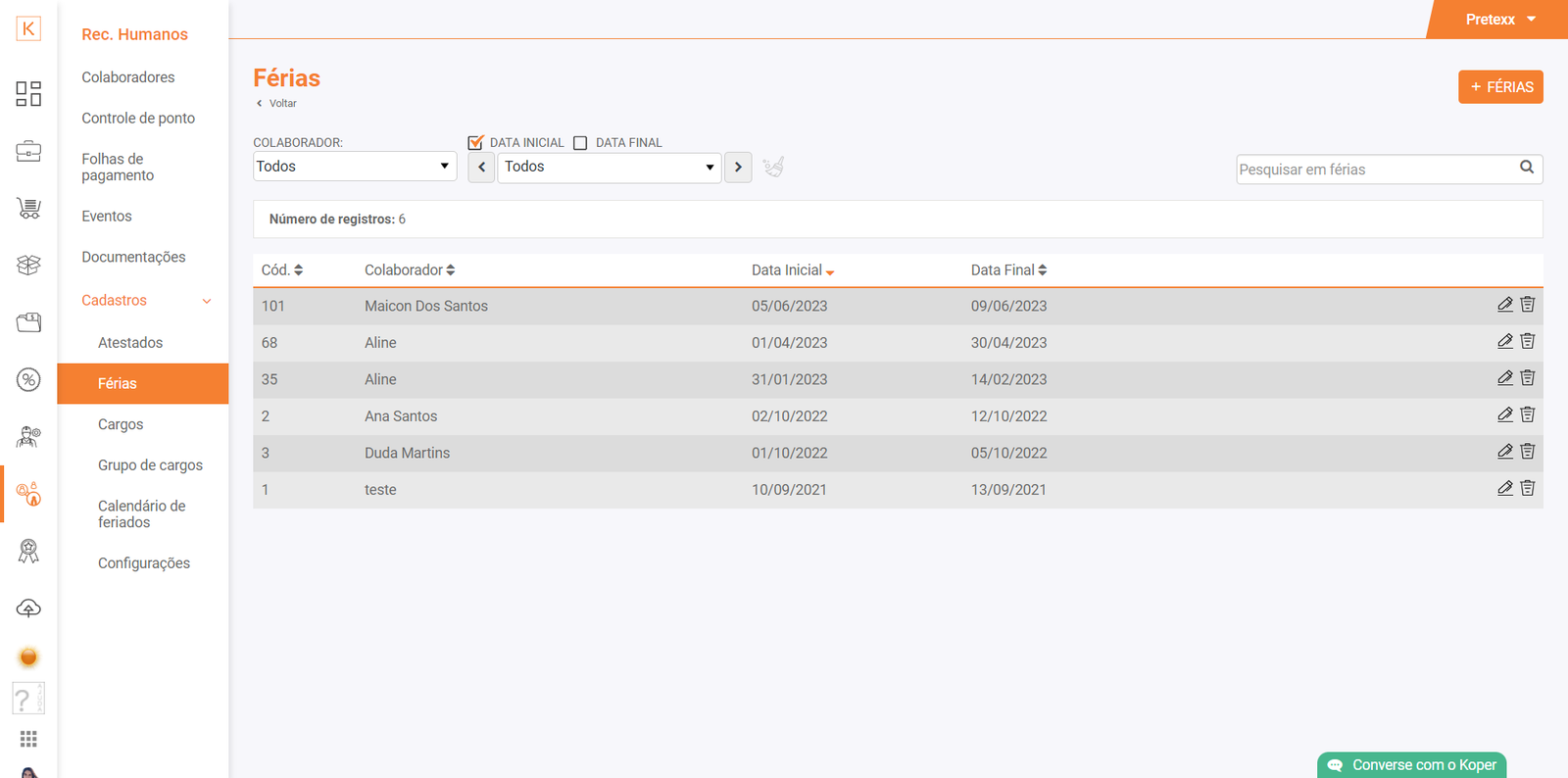Delete the Ana Santos vacation record
Viewport: 1568px width, 778px height.
pos(1527,415)
